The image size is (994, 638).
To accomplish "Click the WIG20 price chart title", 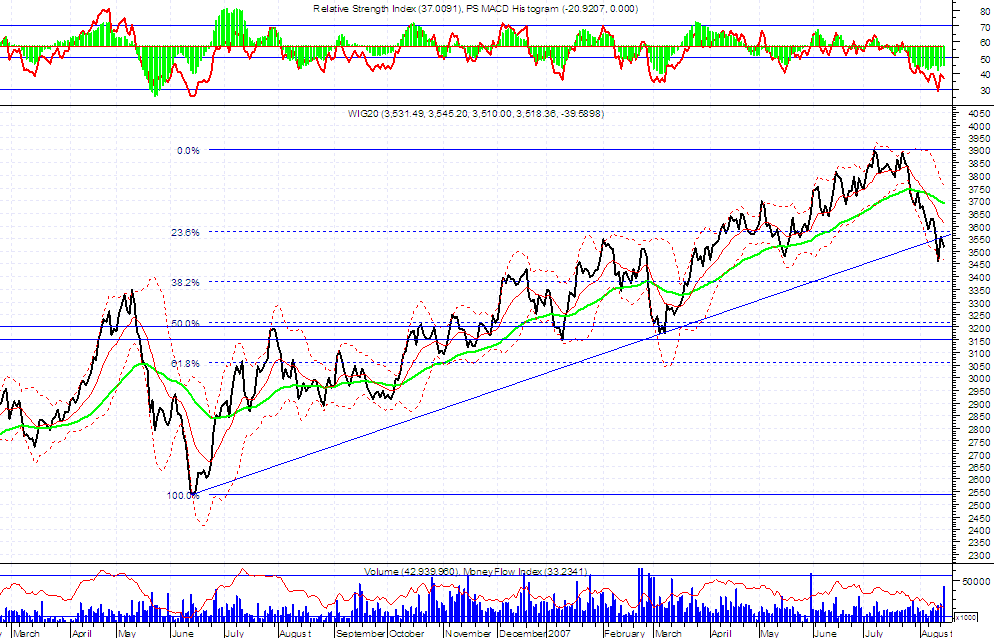I will pos(475,114).
